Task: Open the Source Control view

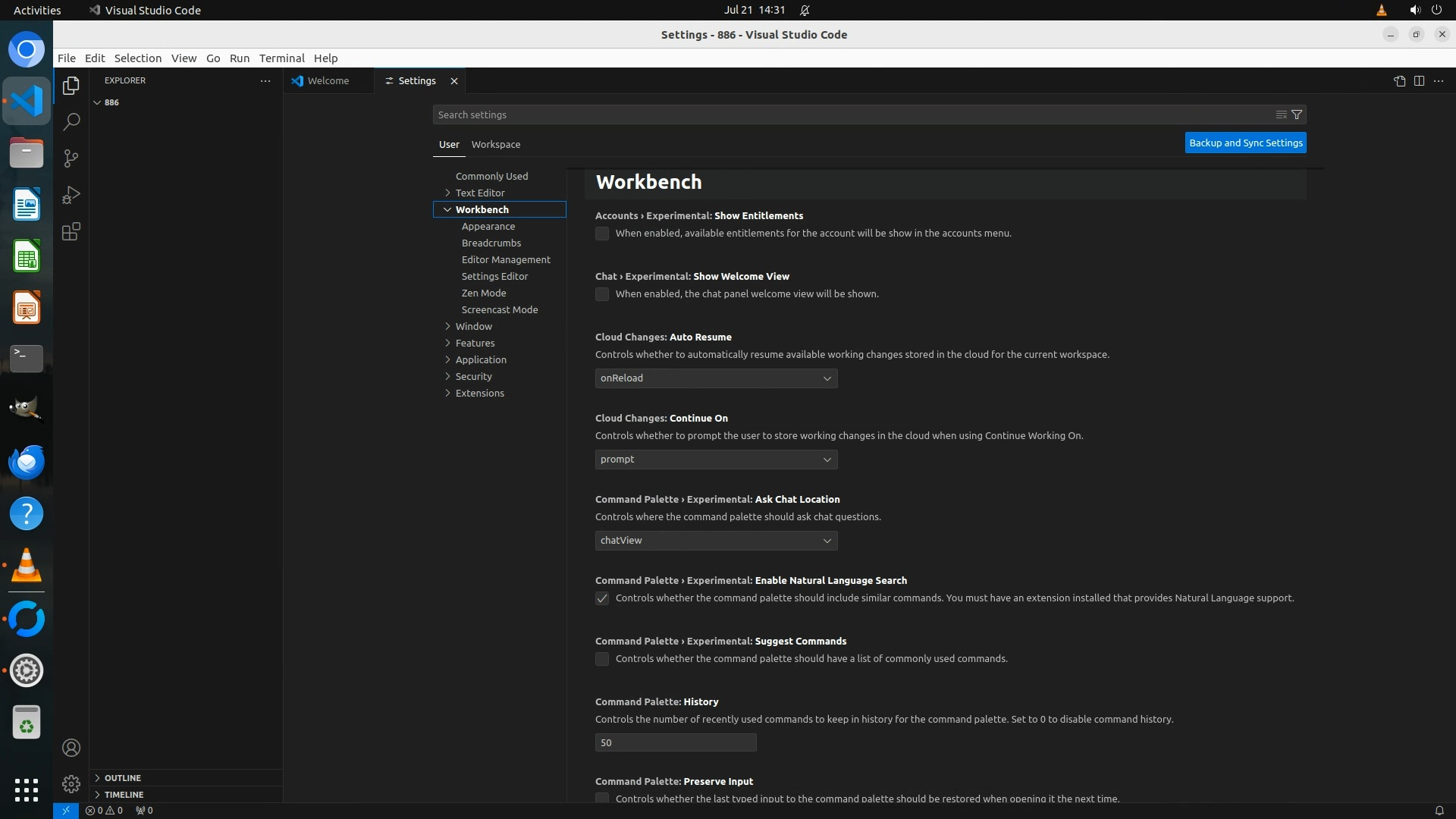Action: click(71, 158)
